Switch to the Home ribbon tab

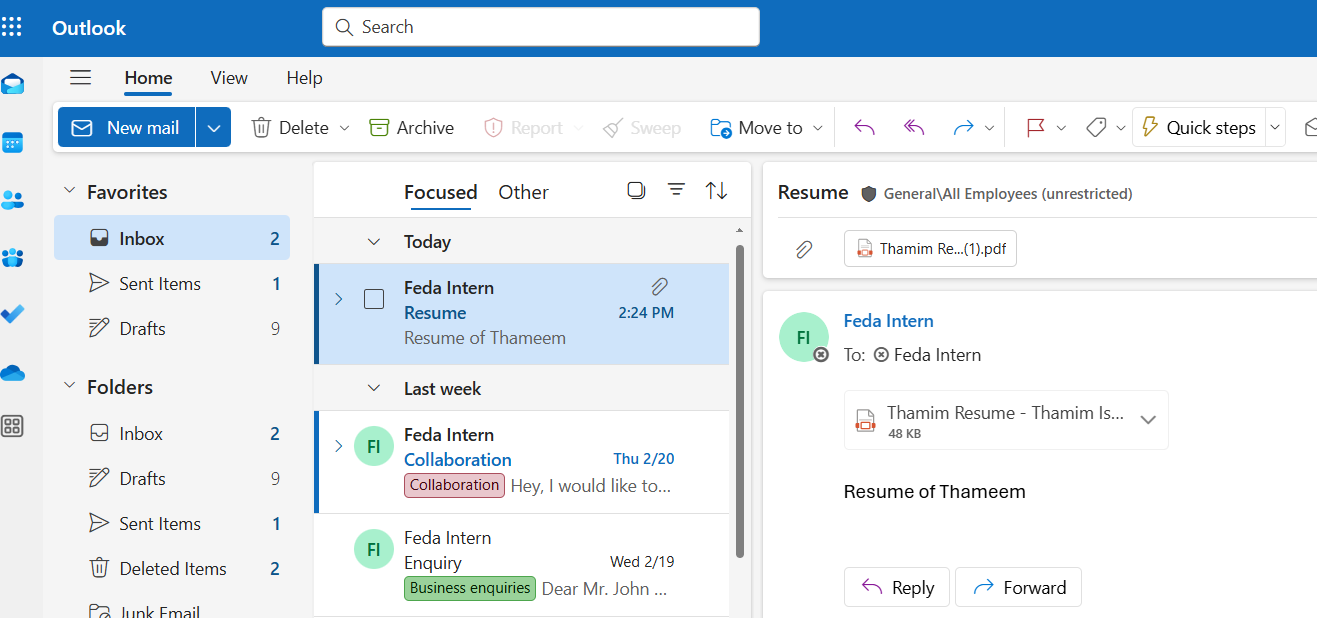pyautogui.click(x=148, y=78)
